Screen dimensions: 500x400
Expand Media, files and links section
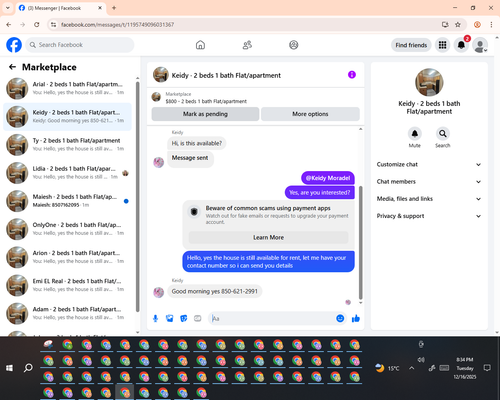pyautogui.click(x=429, y=199)
